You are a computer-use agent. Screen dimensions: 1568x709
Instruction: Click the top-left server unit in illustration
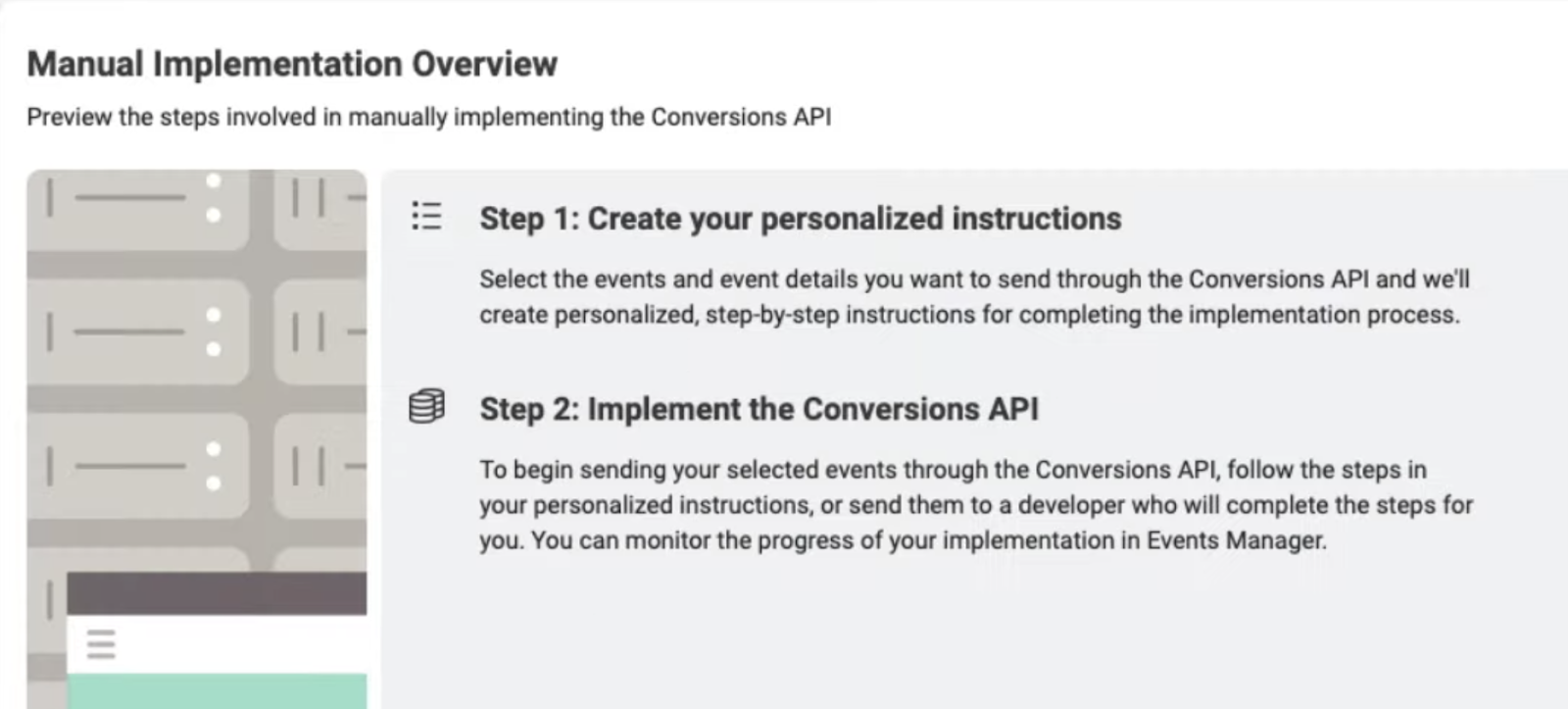137,209
